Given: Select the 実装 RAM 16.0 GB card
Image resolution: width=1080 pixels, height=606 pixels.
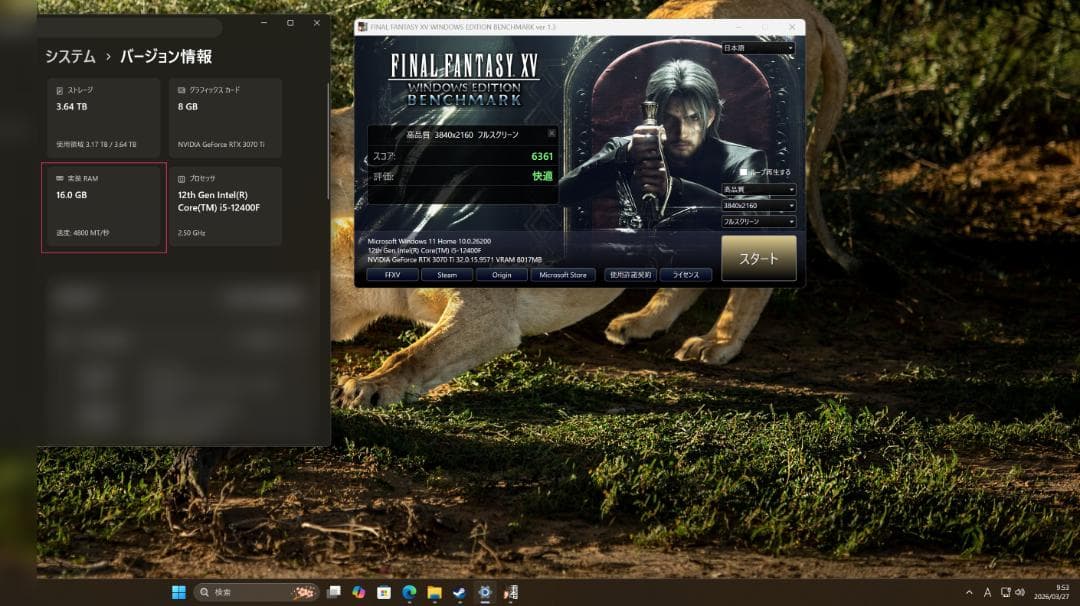Looking at the screenshot, I should 104,207.
